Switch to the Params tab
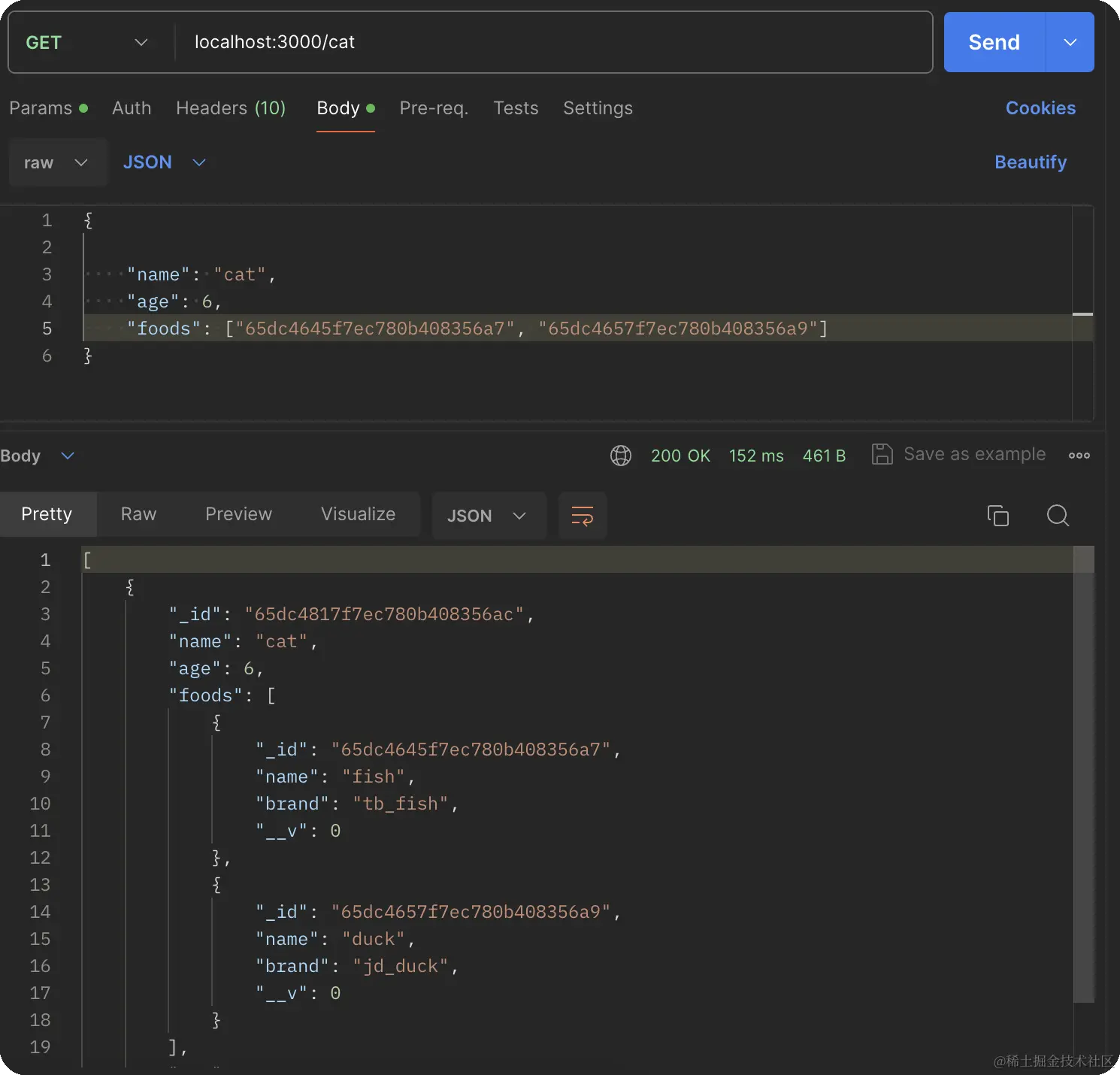The height and width of the screenshot is (1075, 1120). tap(48, 108)
